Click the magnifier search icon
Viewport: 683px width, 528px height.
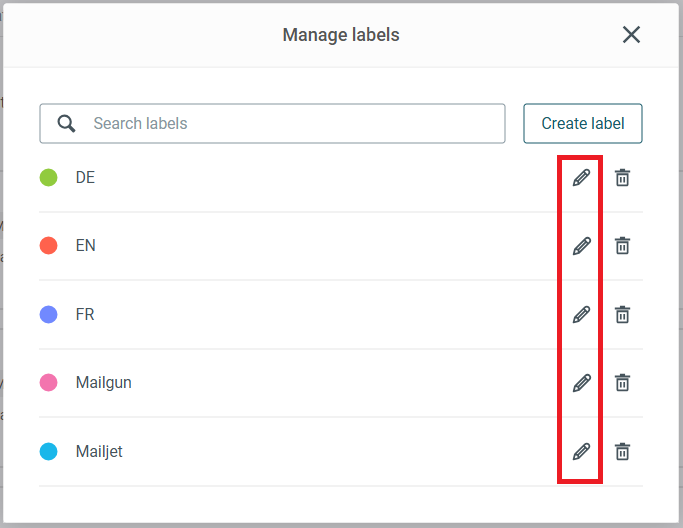click(x=66, y=124)
